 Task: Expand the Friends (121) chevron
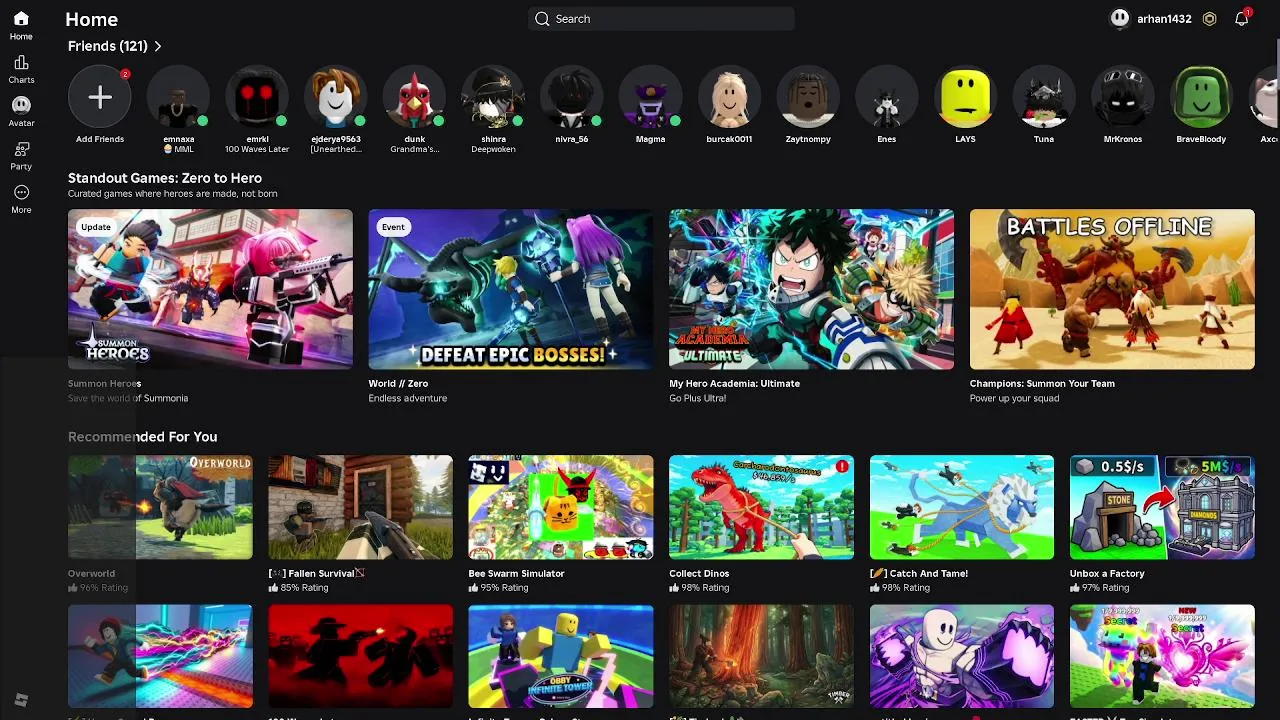click(158, 46)
